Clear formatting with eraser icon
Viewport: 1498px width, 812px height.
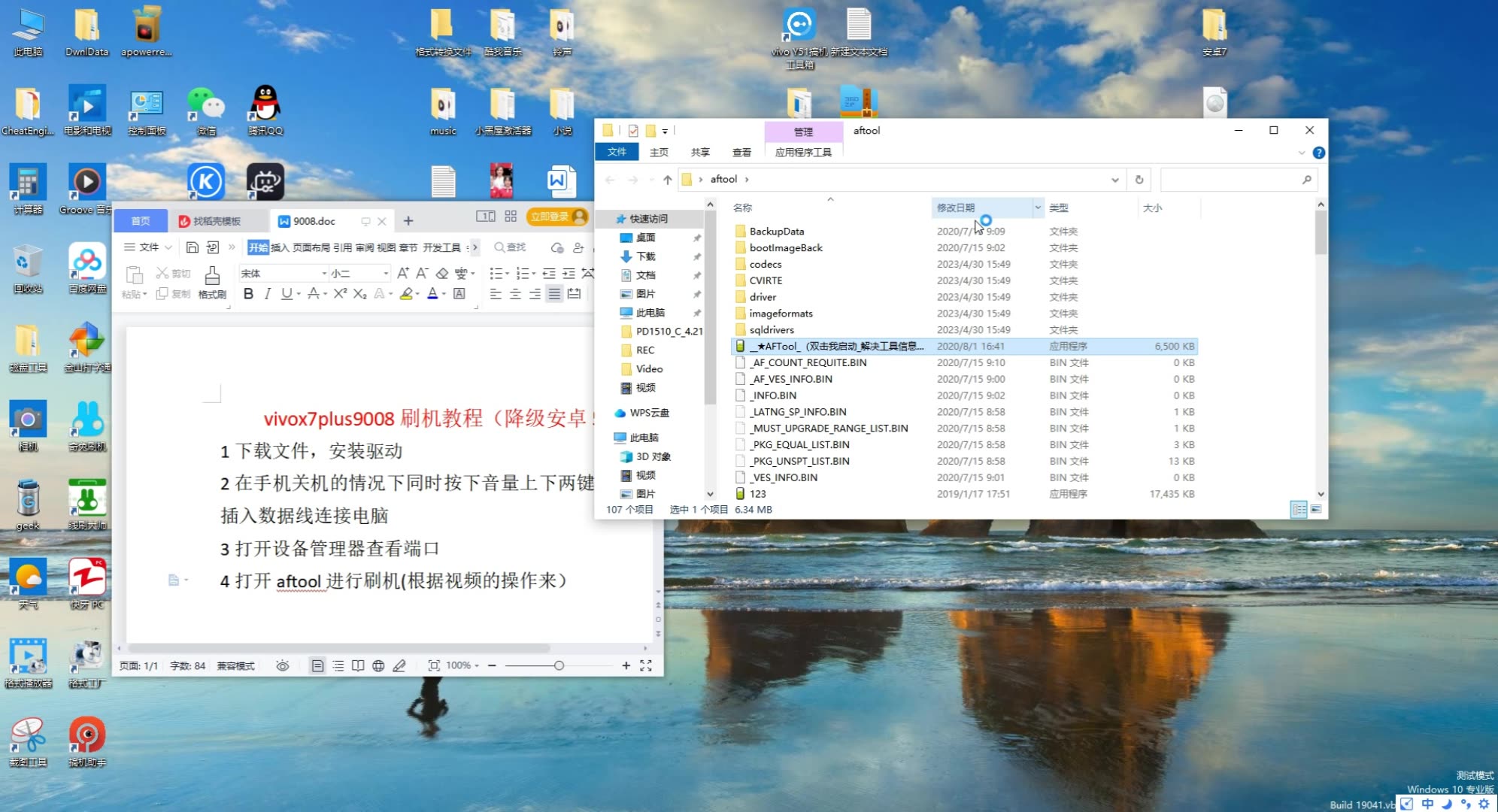click(x=442, y=273)
